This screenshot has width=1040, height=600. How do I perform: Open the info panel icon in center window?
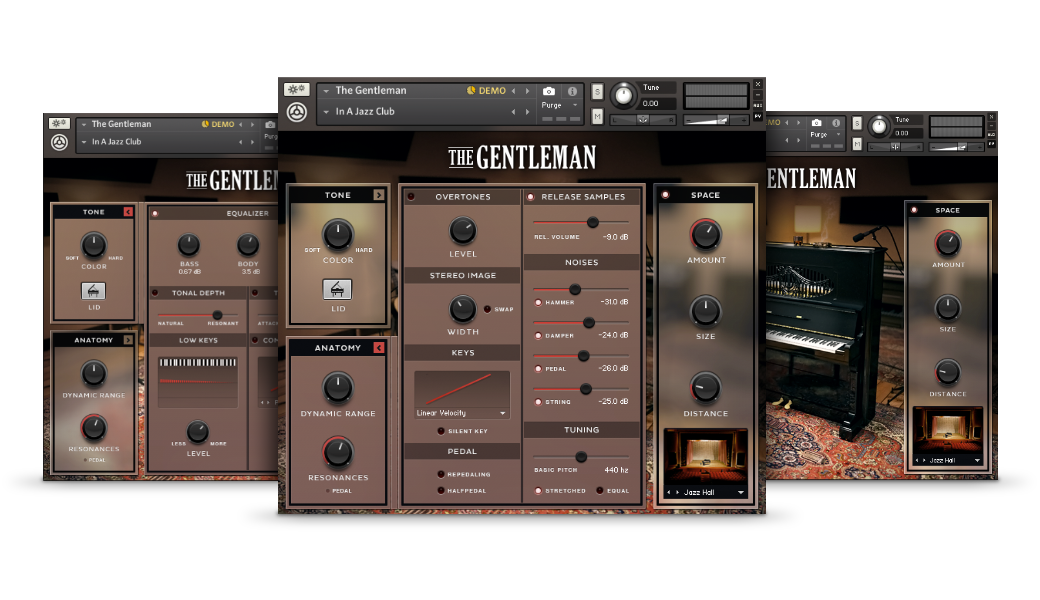(x=572, y=91)
